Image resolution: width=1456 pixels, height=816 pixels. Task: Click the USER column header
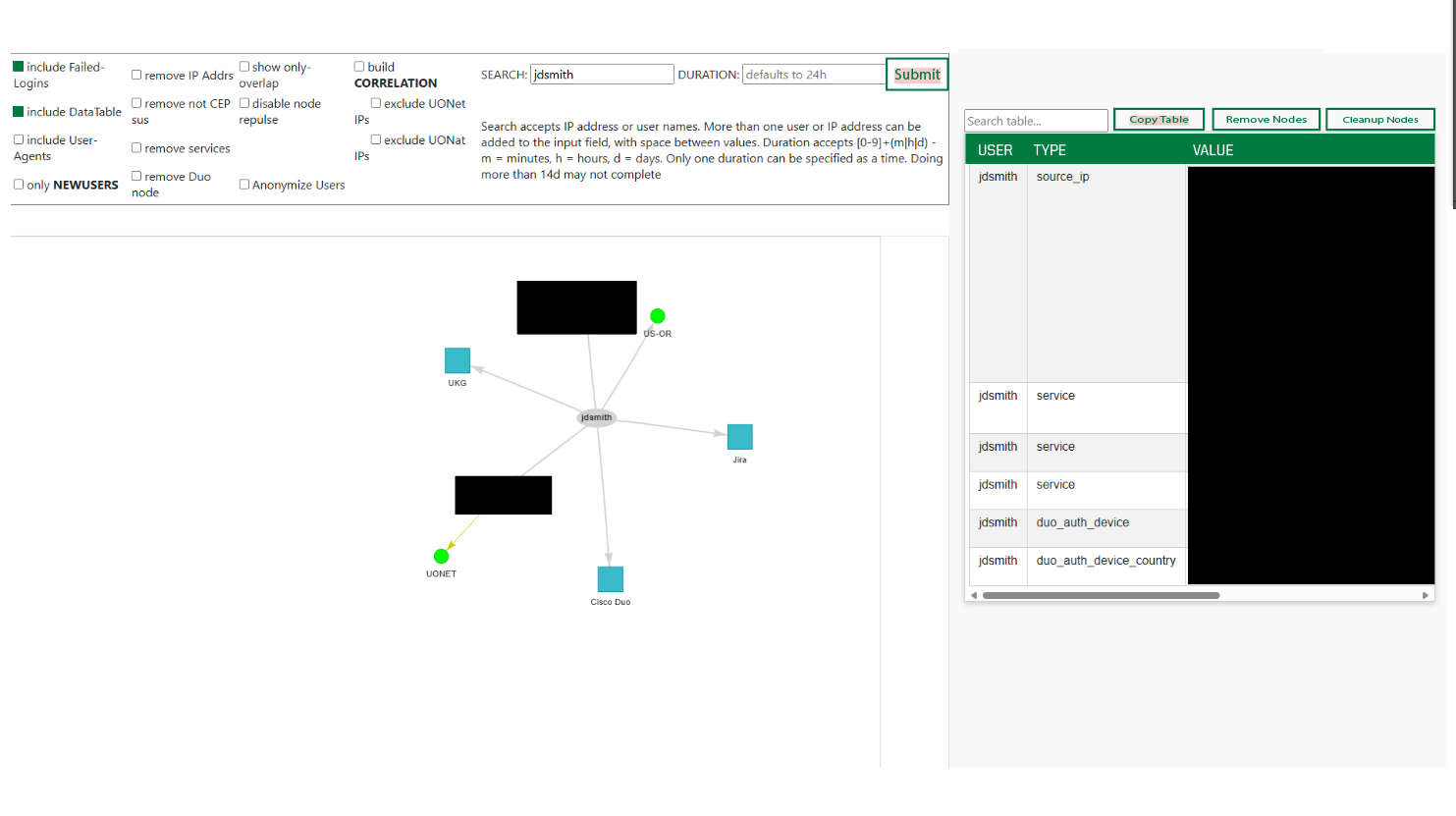point(995,150)
